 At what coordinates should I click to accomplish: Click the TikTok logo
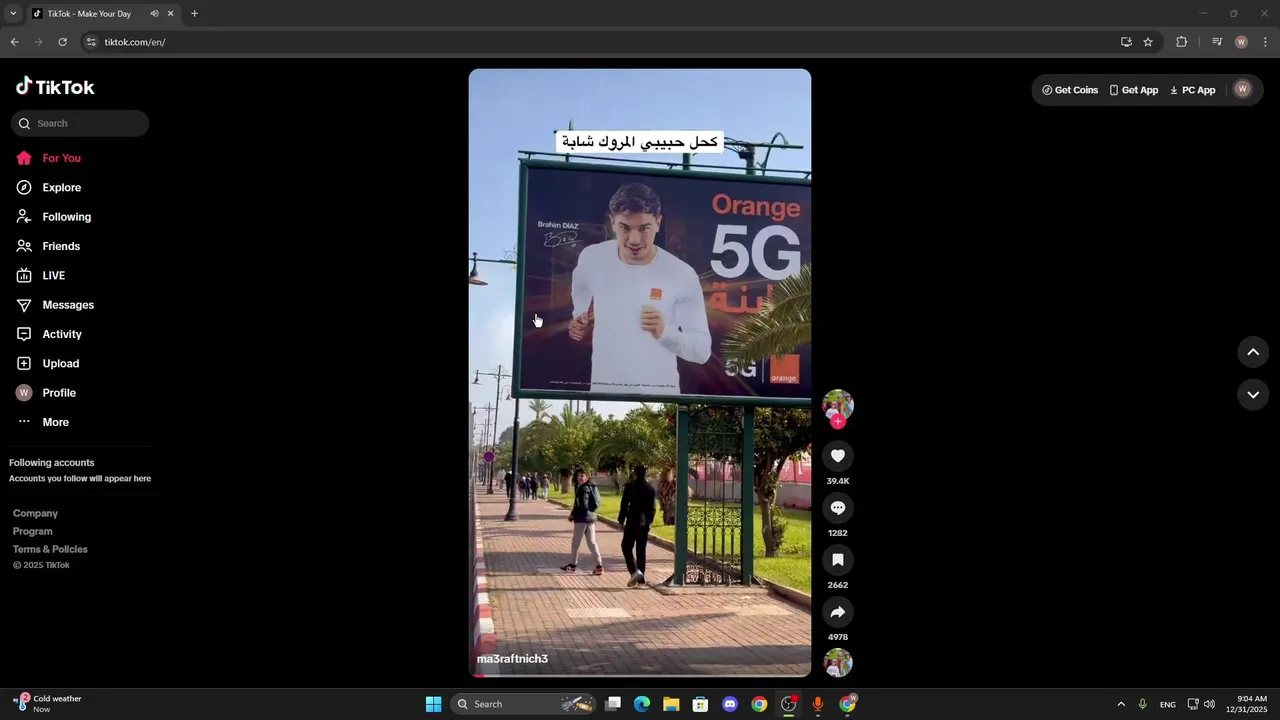point(55,87)
